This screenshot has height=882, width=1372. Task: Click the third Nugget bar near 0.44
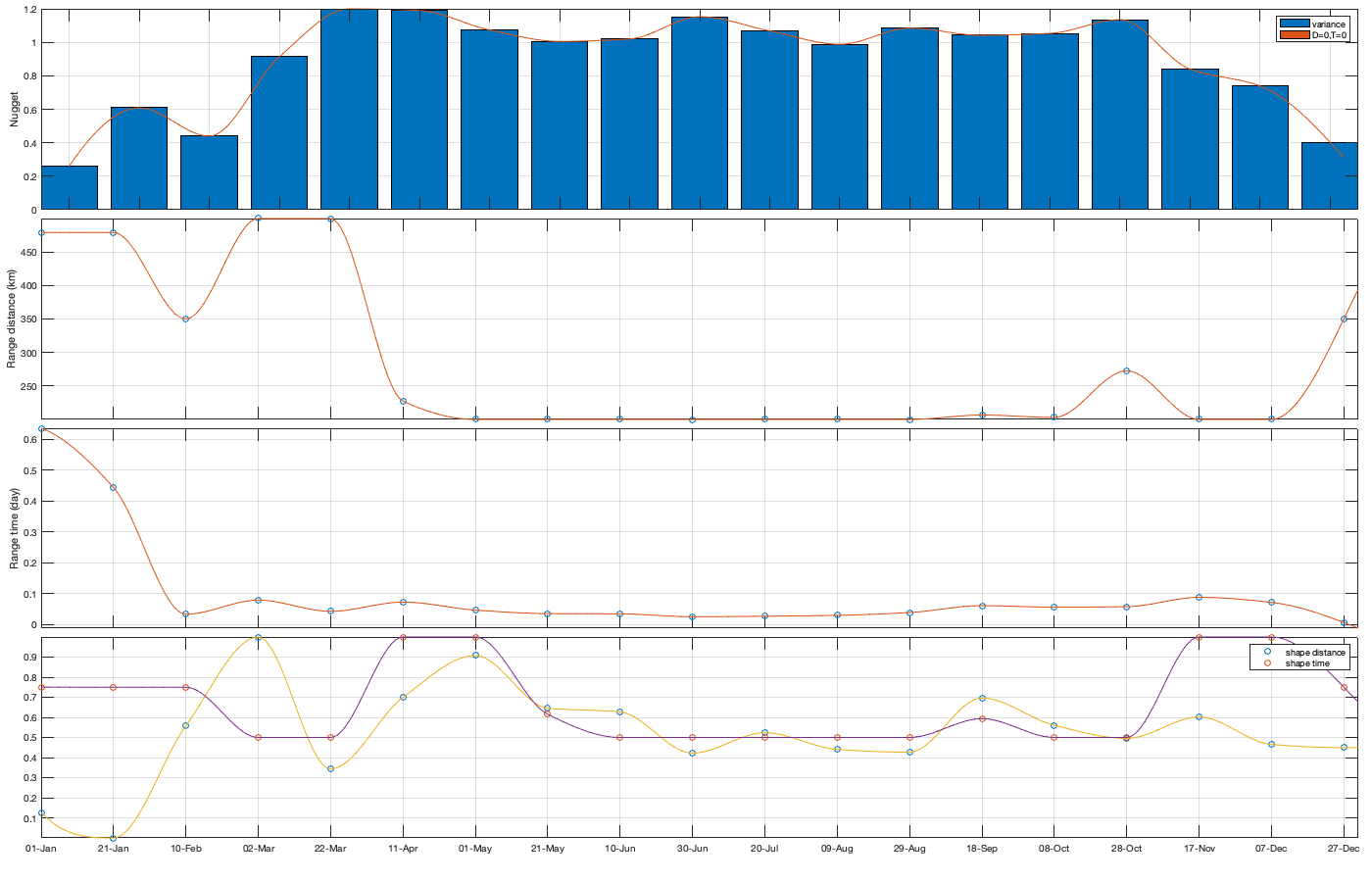click(x=209, y=173)
